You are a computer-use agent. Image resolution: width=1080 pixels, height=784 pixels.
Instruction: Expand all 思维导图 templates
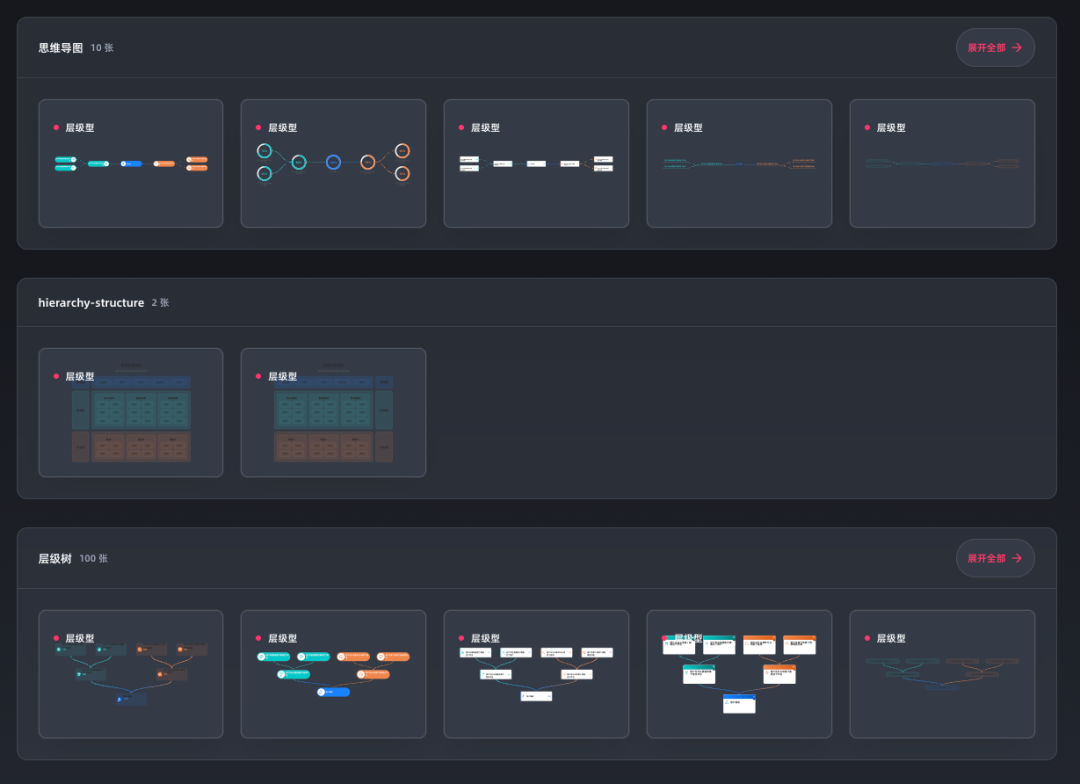[994, 48]
